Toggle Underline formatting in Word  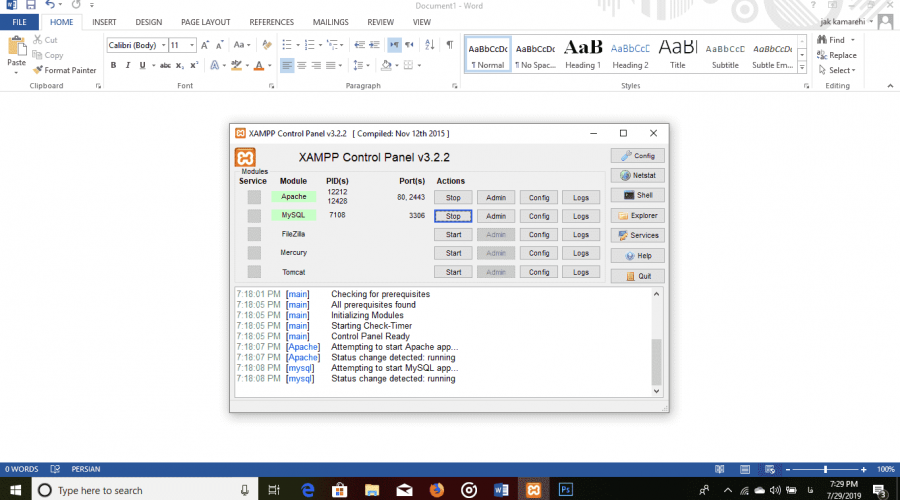142,65
